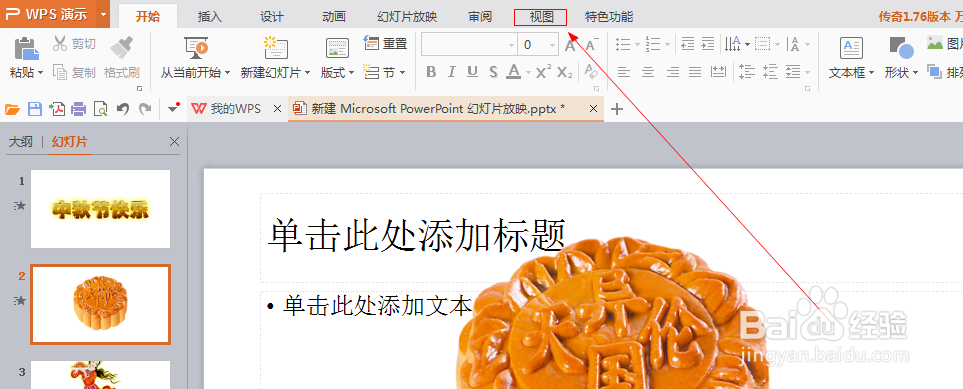Insert Shapes (形状) icon

(901, 48)
